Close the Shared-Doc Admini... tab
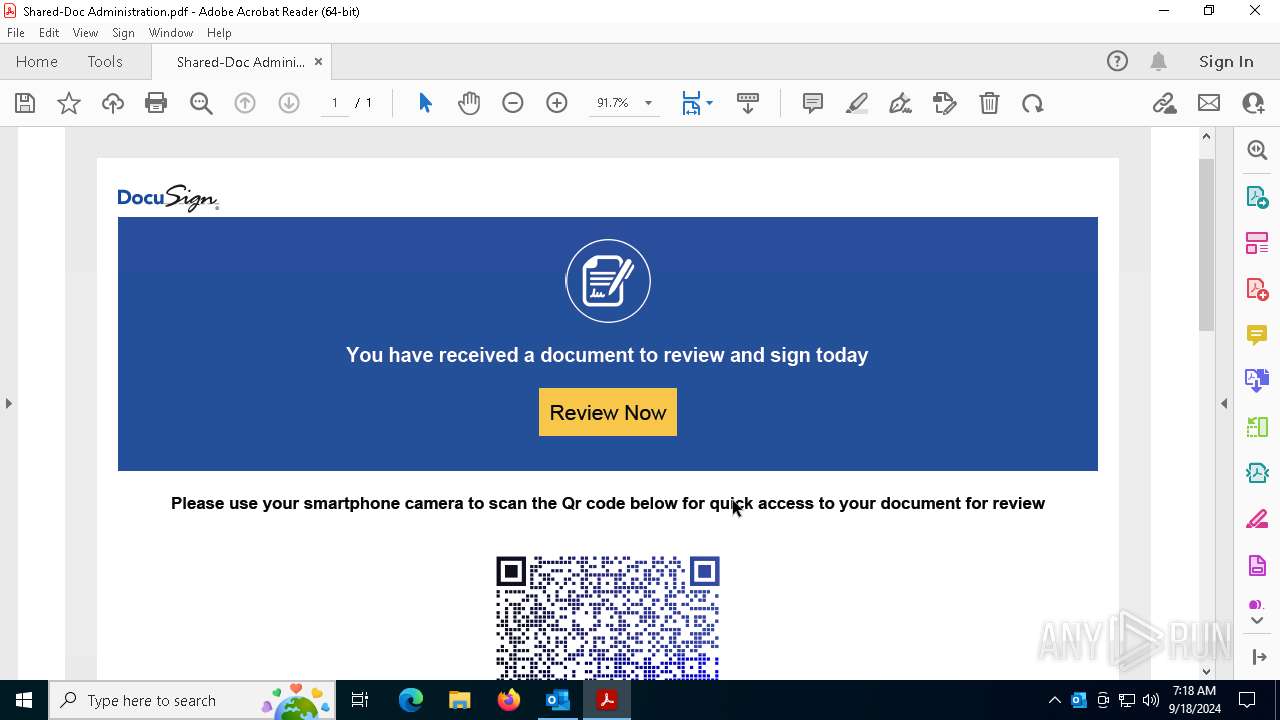1280x720 pixels. [x=318, y=61]
